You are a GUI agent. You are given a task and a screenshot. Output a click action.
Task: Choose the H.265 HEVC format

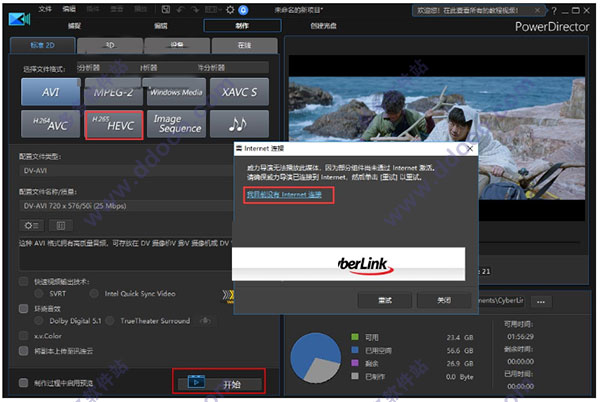[x=114, y=125]
